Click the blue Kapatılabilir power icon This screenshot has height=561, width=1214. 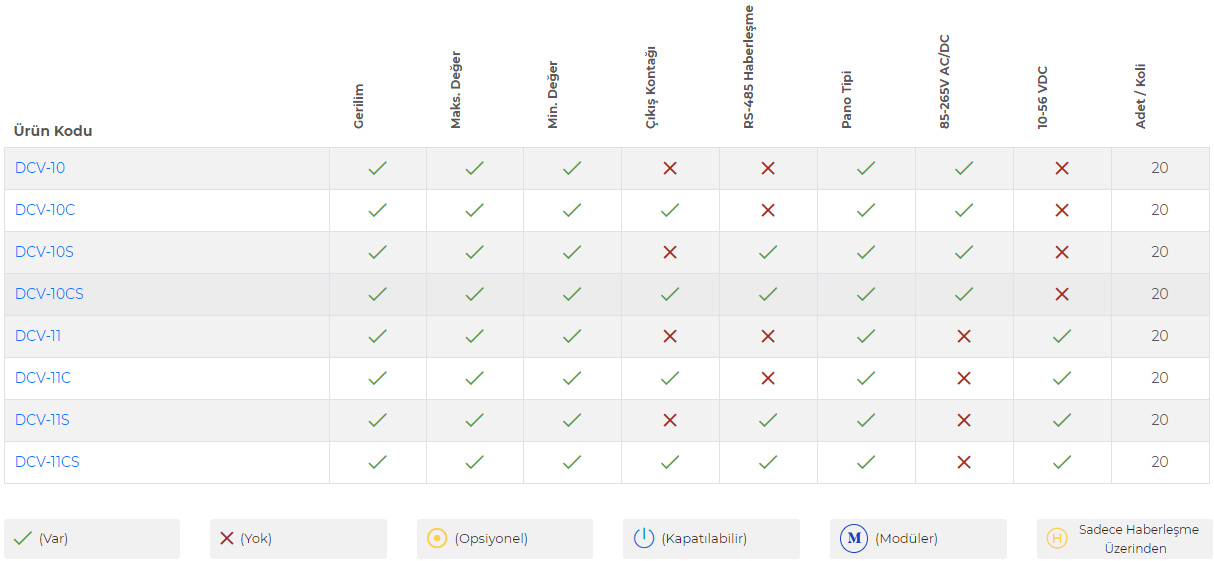point(644,538)
